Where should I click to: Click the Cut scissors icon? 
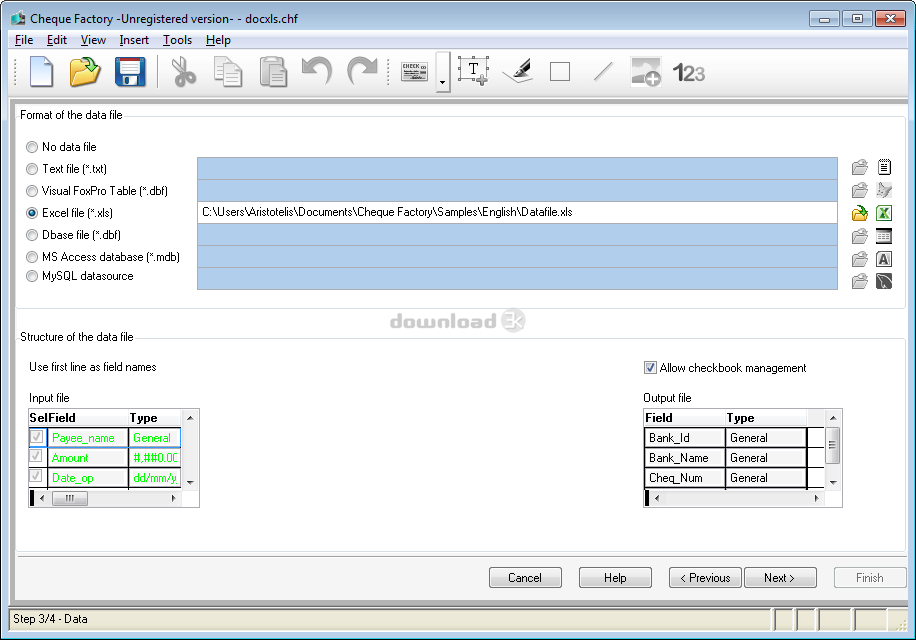(x=183, y=72)
